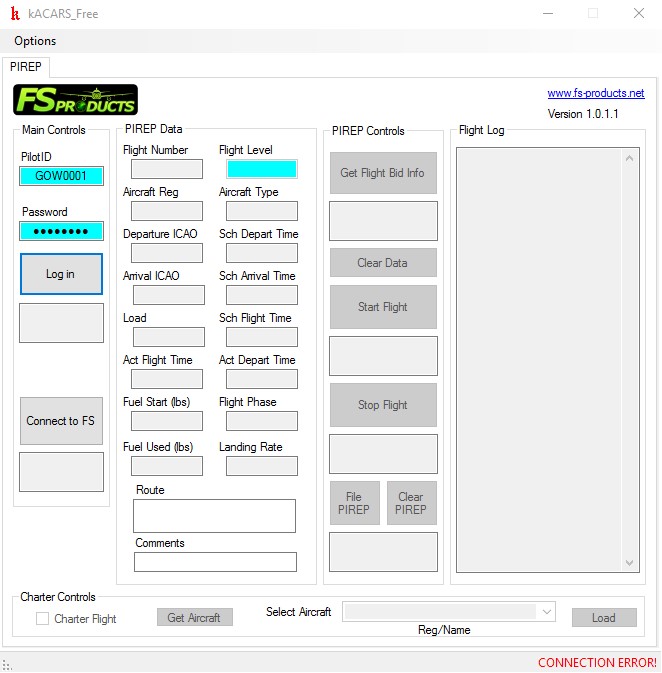Click the Version 1.0.1.1 label
This screenshot has width=662, height=673.
click(x=583, y=114)
